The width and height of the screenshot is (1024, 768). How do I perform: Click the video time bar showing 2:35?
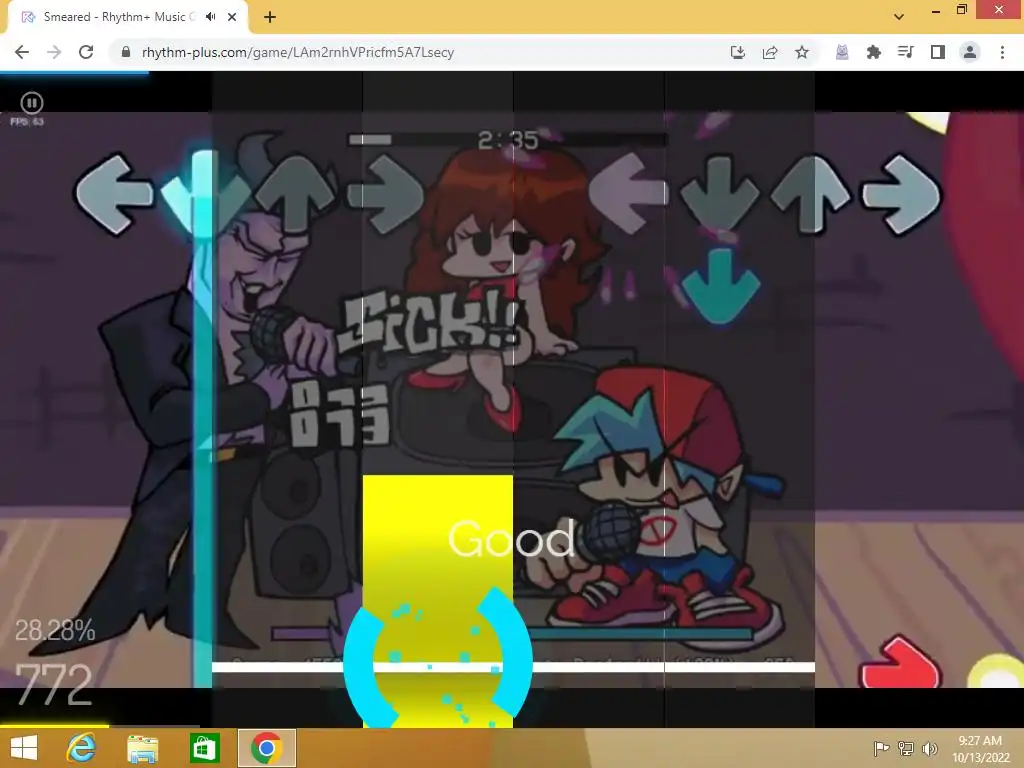[508, 140]
